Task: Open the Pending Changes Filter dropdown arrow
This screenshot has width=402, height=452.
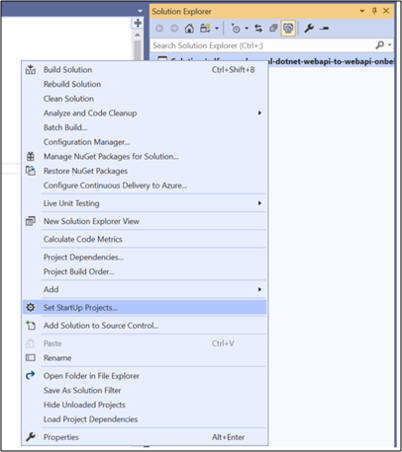Action: 247,28
